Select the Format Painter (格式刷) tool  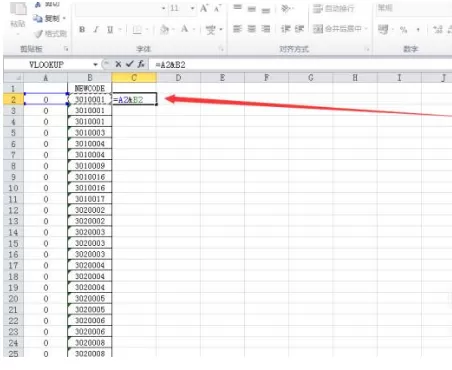(51, 34)
